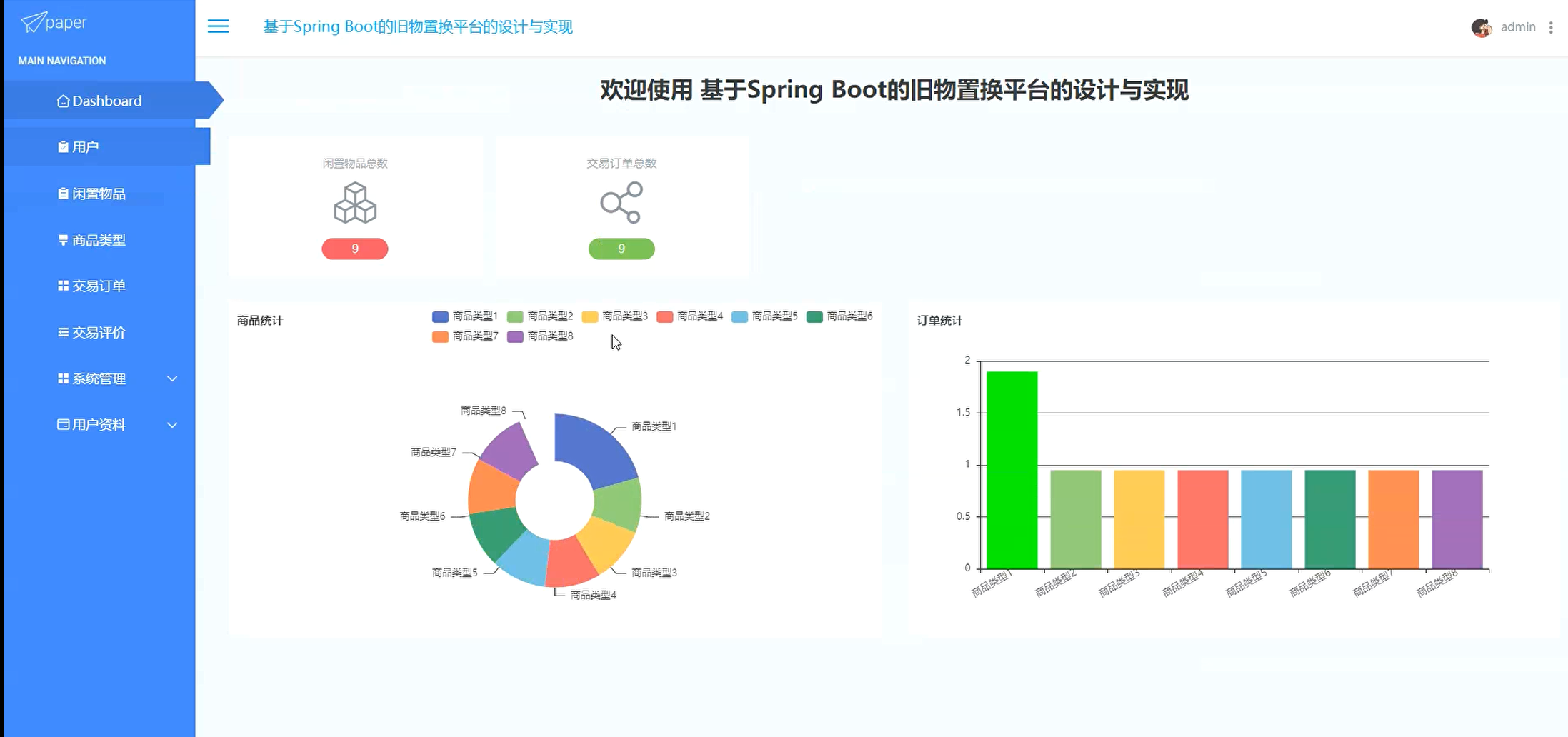The width and height of the screenshot is (1568, 737).
Task: Click the cubes icon under 闲置物品总数
Action: click(355, 203)
